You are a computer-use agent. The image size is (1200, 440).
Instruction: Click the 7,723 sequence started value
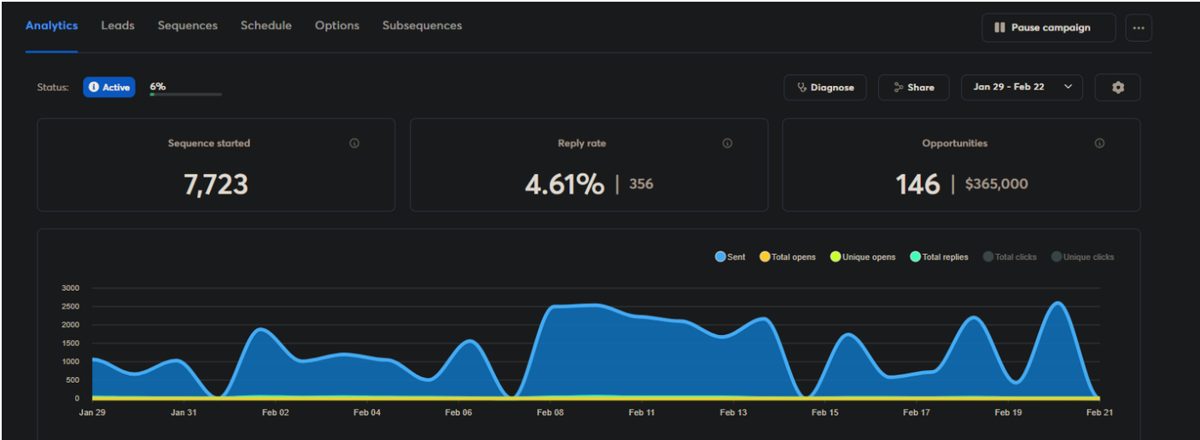[x=216, y=184]
